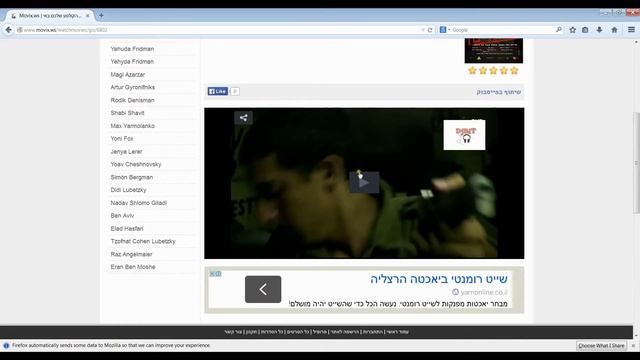This screenshot has width=640, height=360.
Task: Play the video with center play button
Action: click(364, 182)
